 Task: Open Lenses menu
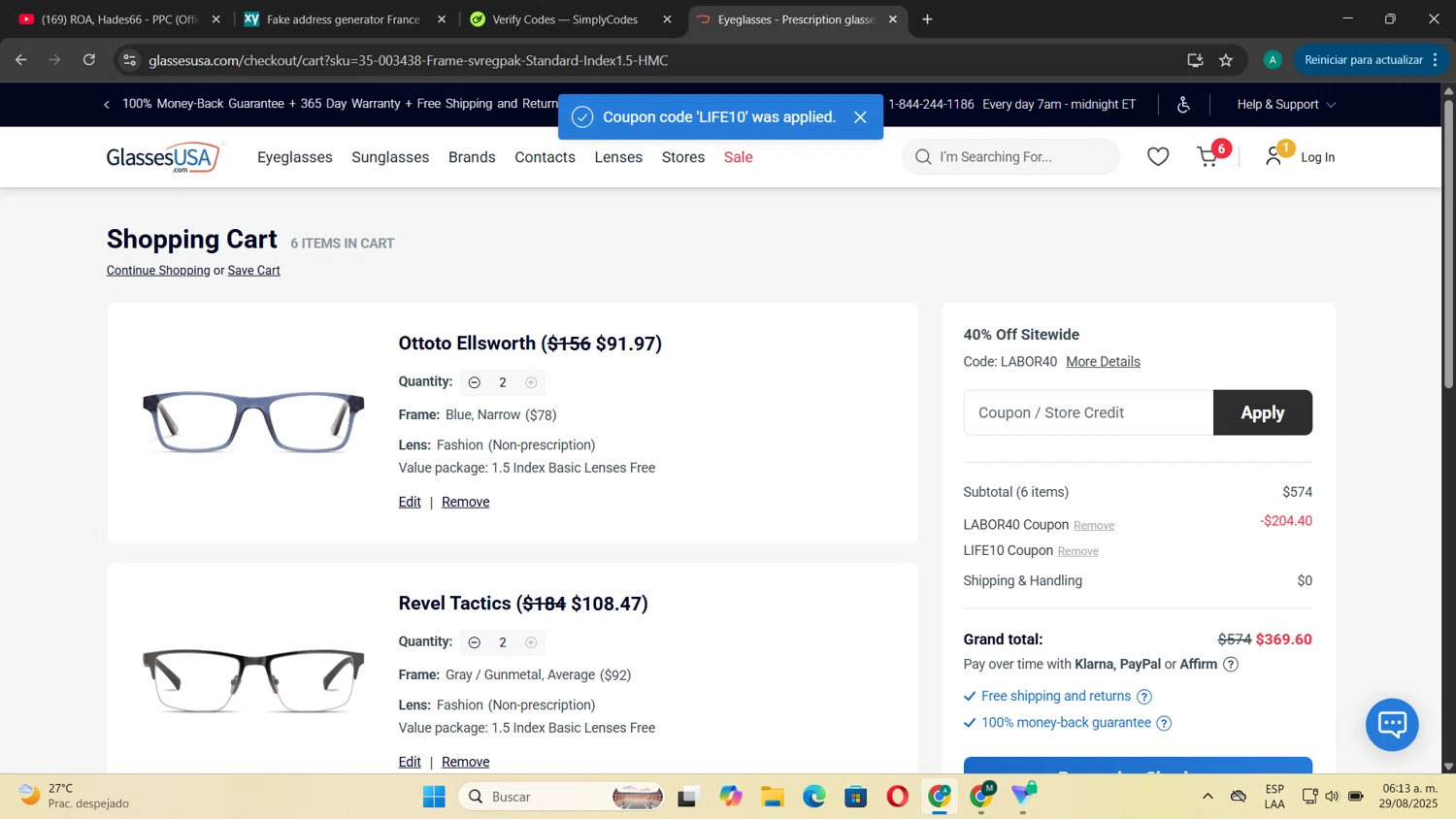click(x=618, y=157)
